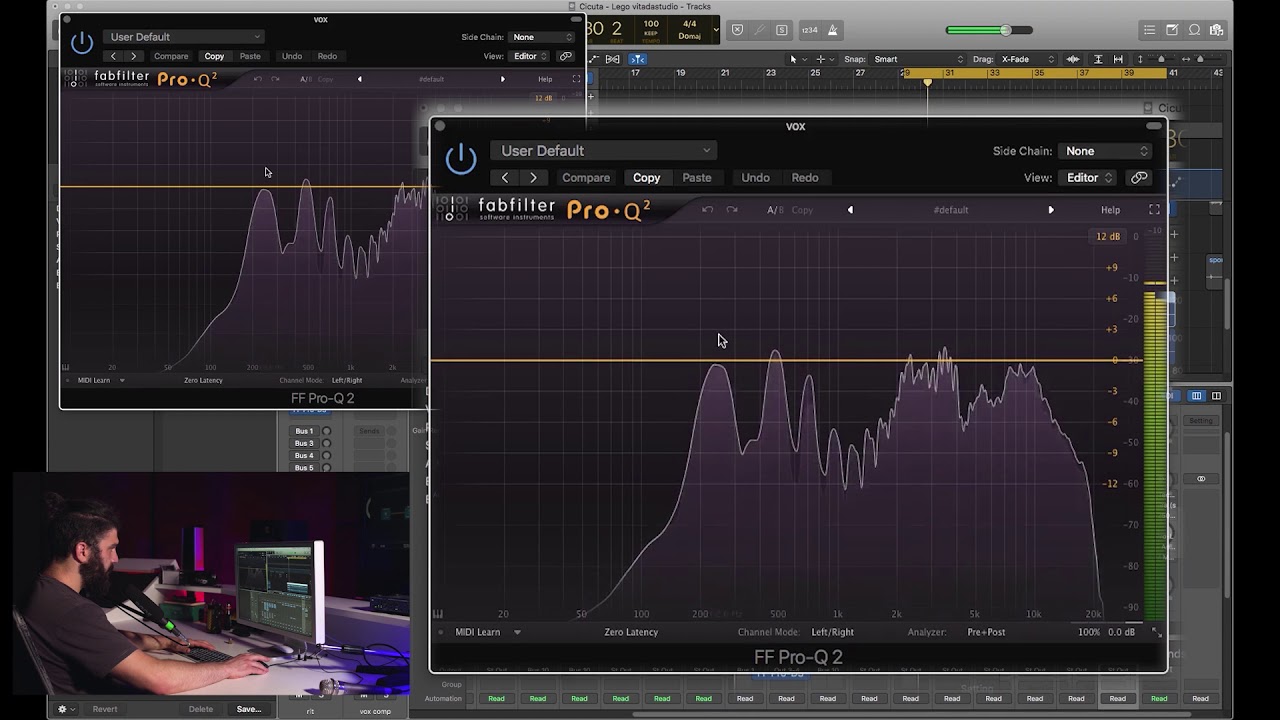Viewport: 1280px width, 720px height.
Task: Click the previous preset arrow beside #default
Action: tap(850, 210)
